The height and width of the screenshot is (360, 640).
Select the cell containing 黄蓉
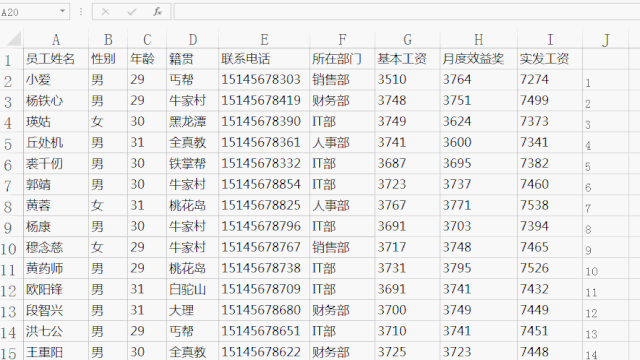pyautogui.click(x=56, y=205)
